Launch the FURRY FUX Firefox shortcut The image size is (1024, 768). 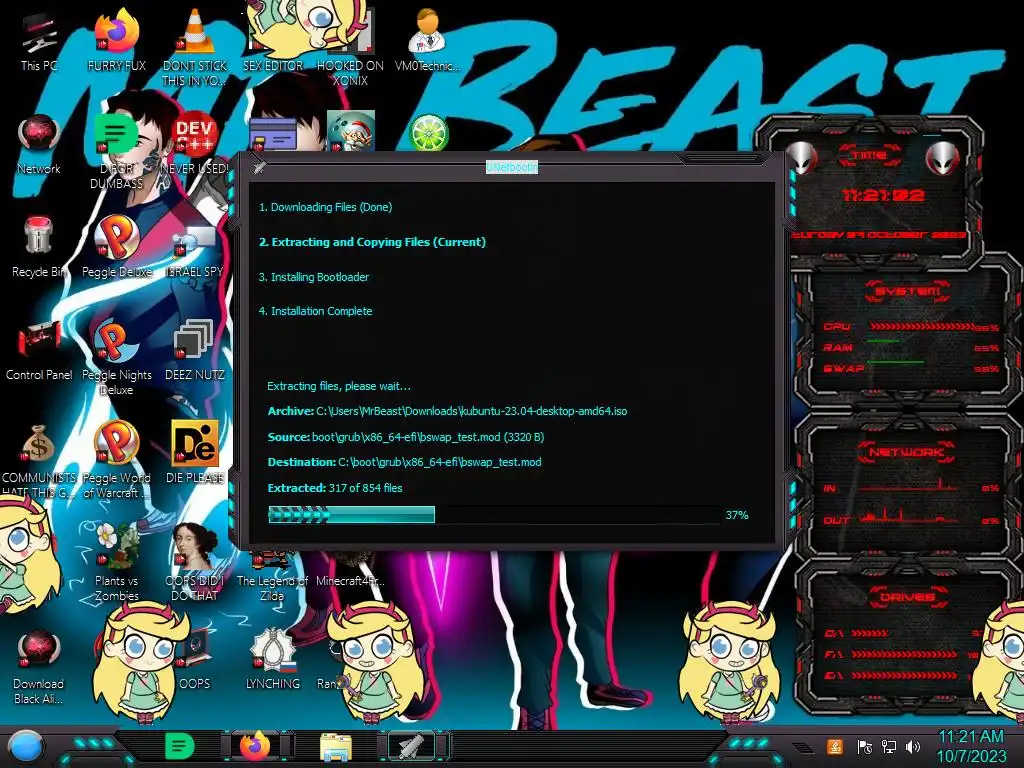pyautogui.click(x=116, y=40)
